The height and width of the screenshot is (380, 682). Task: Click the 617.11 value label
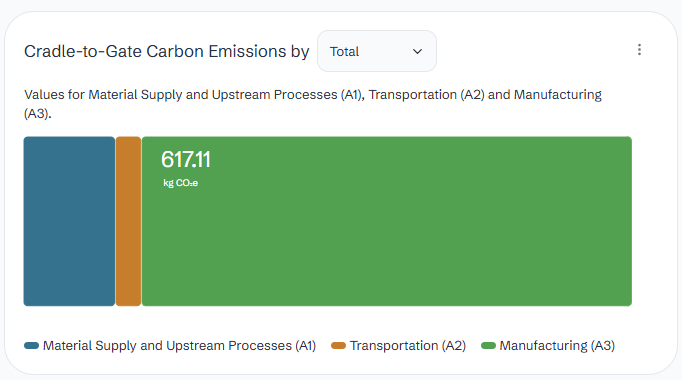(186, 160)
